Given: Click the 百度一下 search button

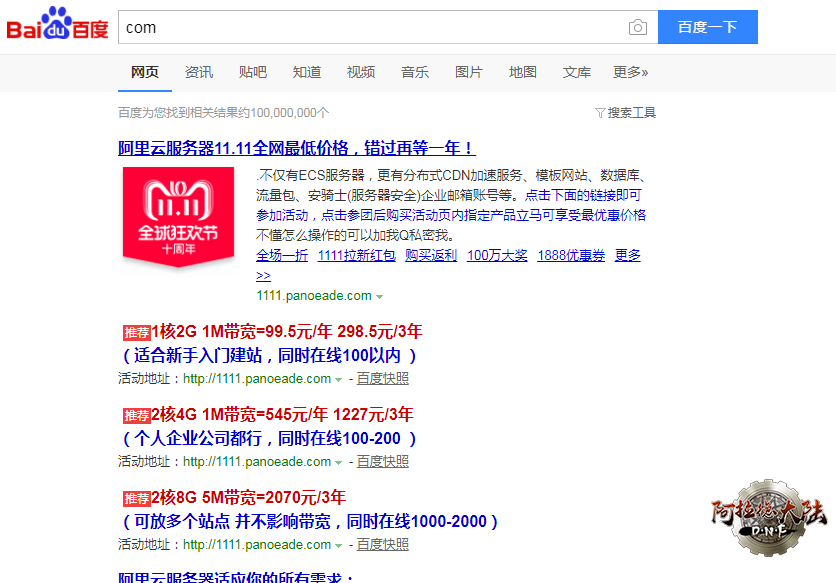Looking at the screenshot, I should [708, 27].
